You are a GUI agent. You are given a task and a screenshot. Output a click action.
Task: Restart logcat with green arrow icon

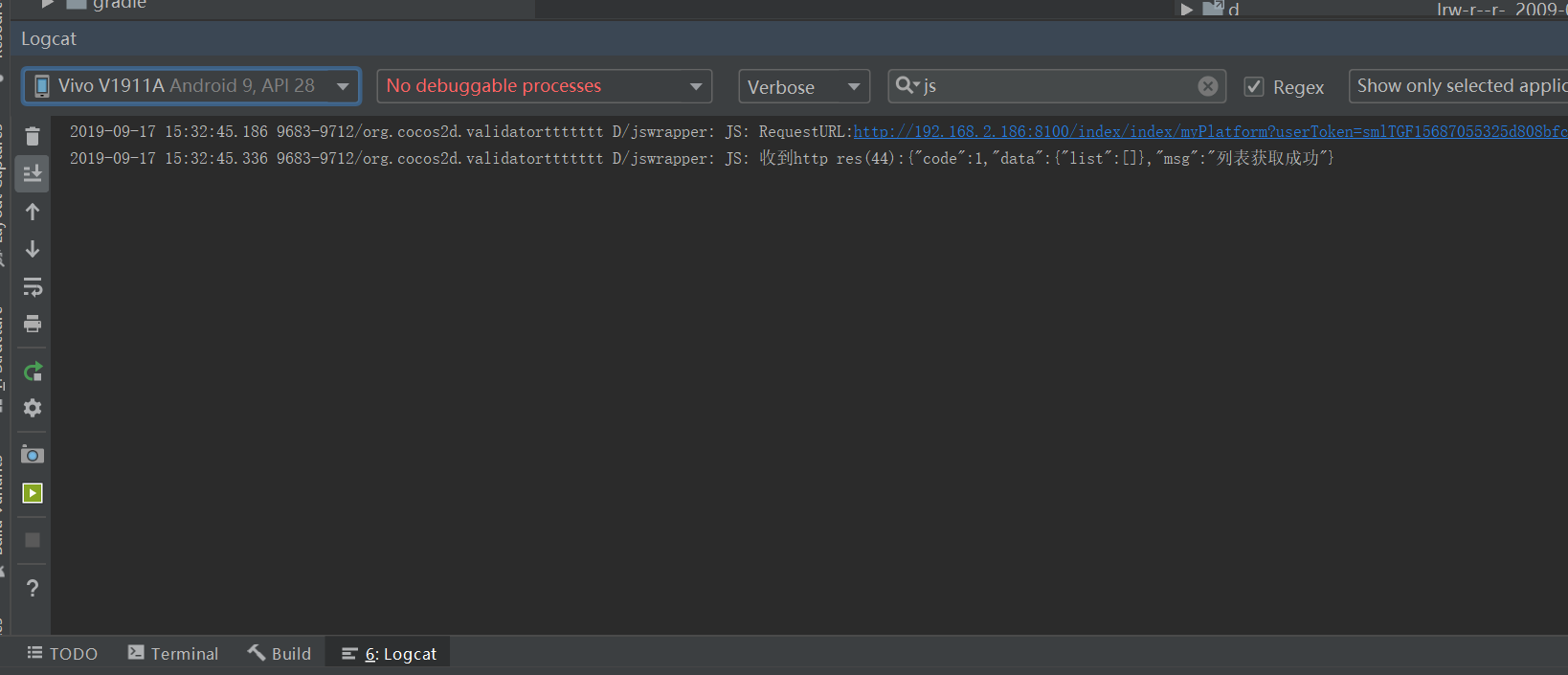click(x=33, y=371)
